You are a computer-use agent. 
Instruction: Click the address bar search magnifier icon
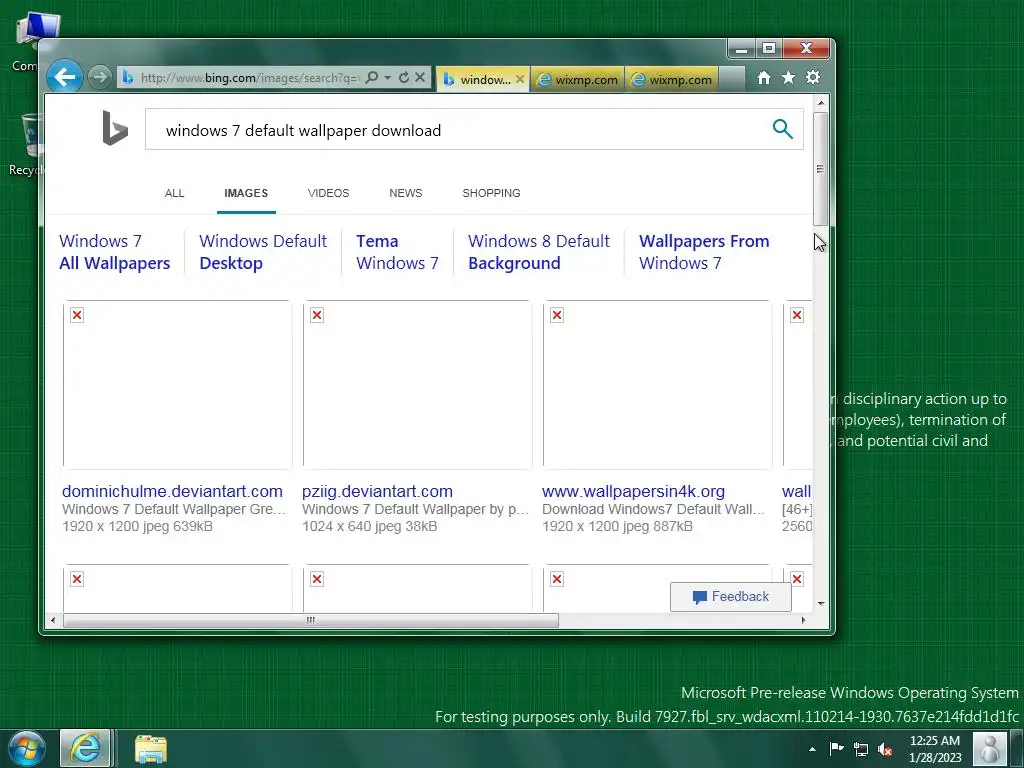click(372, 77)
